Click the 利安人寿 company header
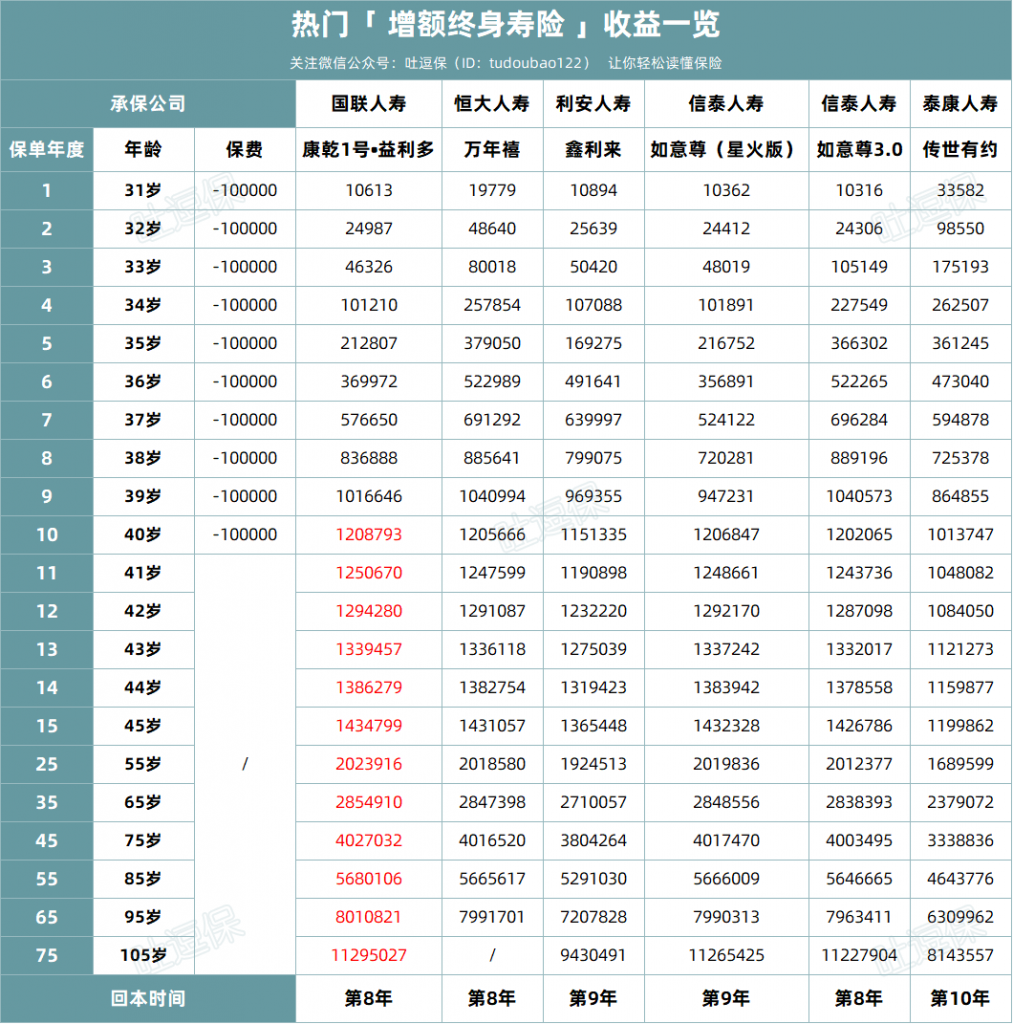Viewport: 1013px width, 1024px height. click(x=593, y=104)
